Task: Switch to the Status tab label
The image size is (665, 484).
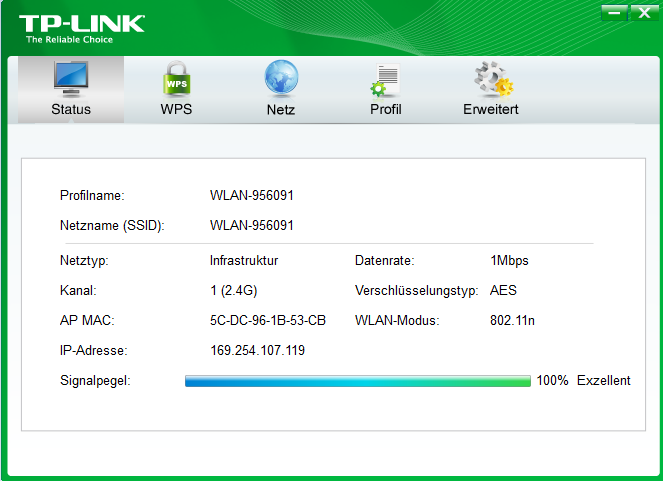Action: click(71, 109)
